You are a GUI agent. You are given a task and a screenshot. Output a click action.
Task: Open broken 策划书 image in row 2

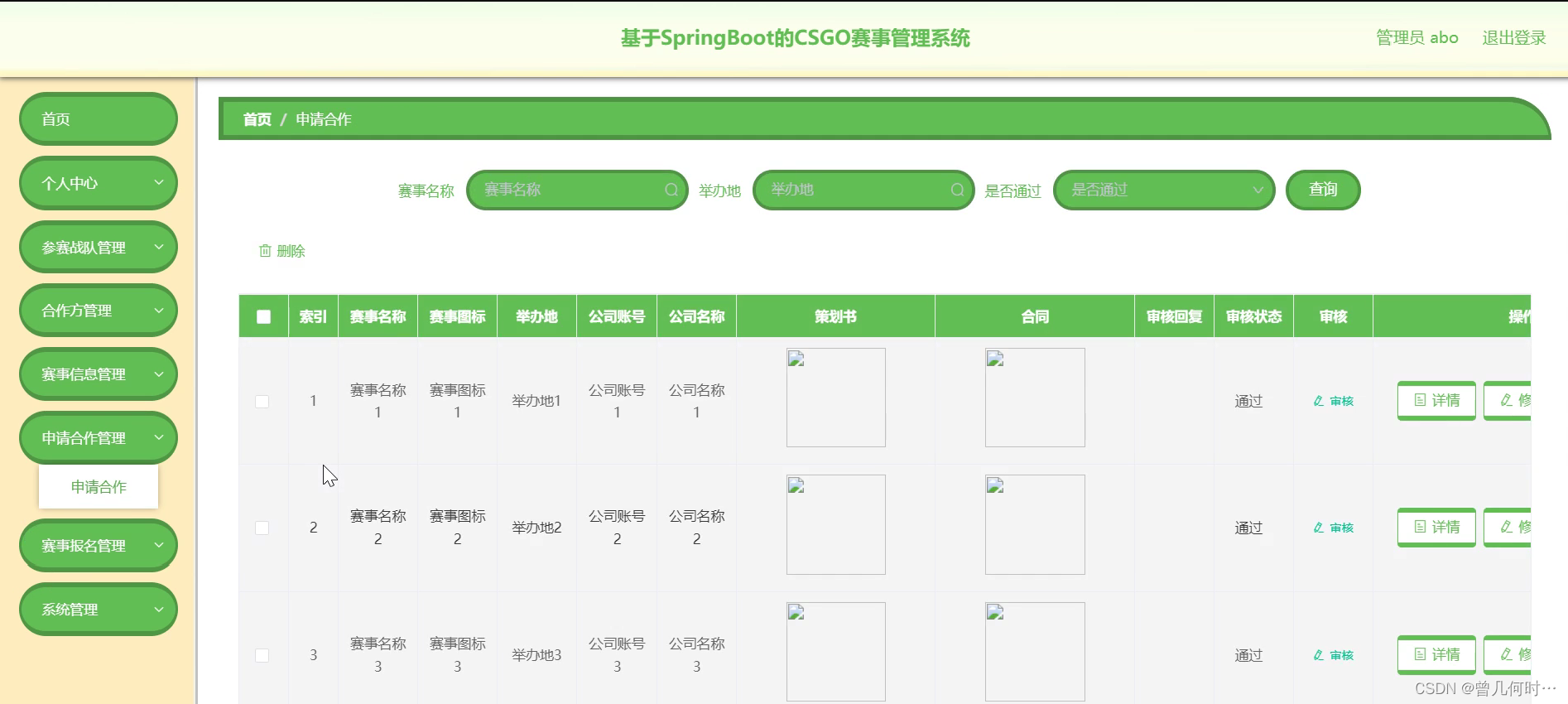(835, 524)
